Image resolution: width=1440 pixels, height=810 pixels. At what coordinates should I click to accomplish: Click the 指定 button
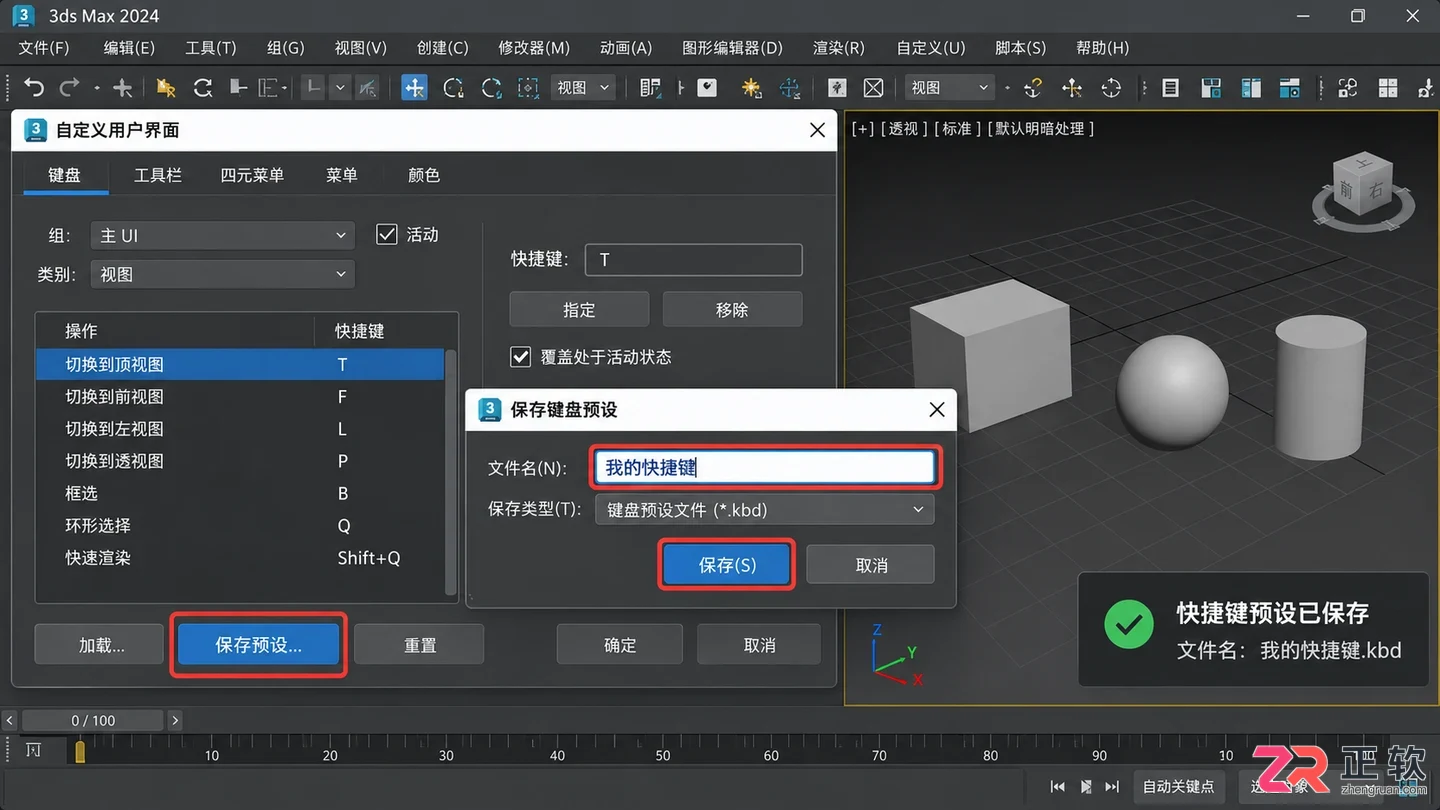[579, 310]
